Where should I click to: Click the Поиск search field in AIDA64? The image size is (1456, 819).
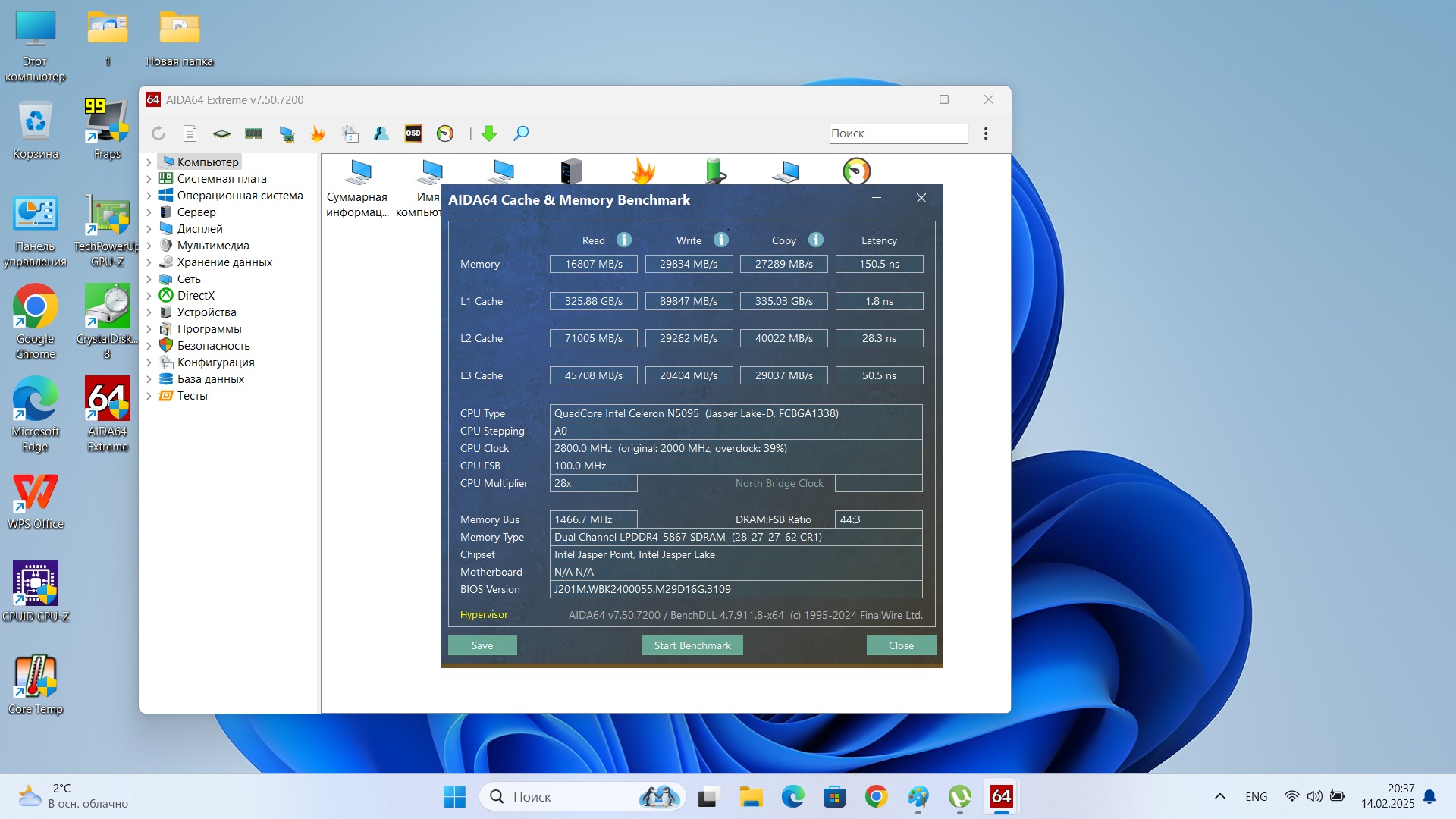click(898, 133)
